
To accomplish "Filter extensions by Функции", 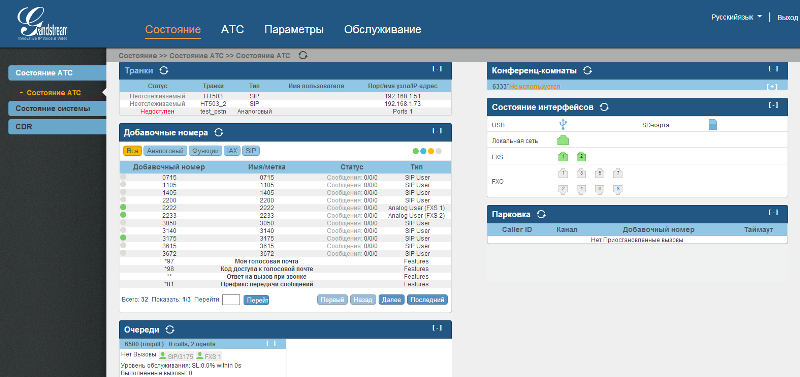I will pyautogui.click(x=205, y=150).
